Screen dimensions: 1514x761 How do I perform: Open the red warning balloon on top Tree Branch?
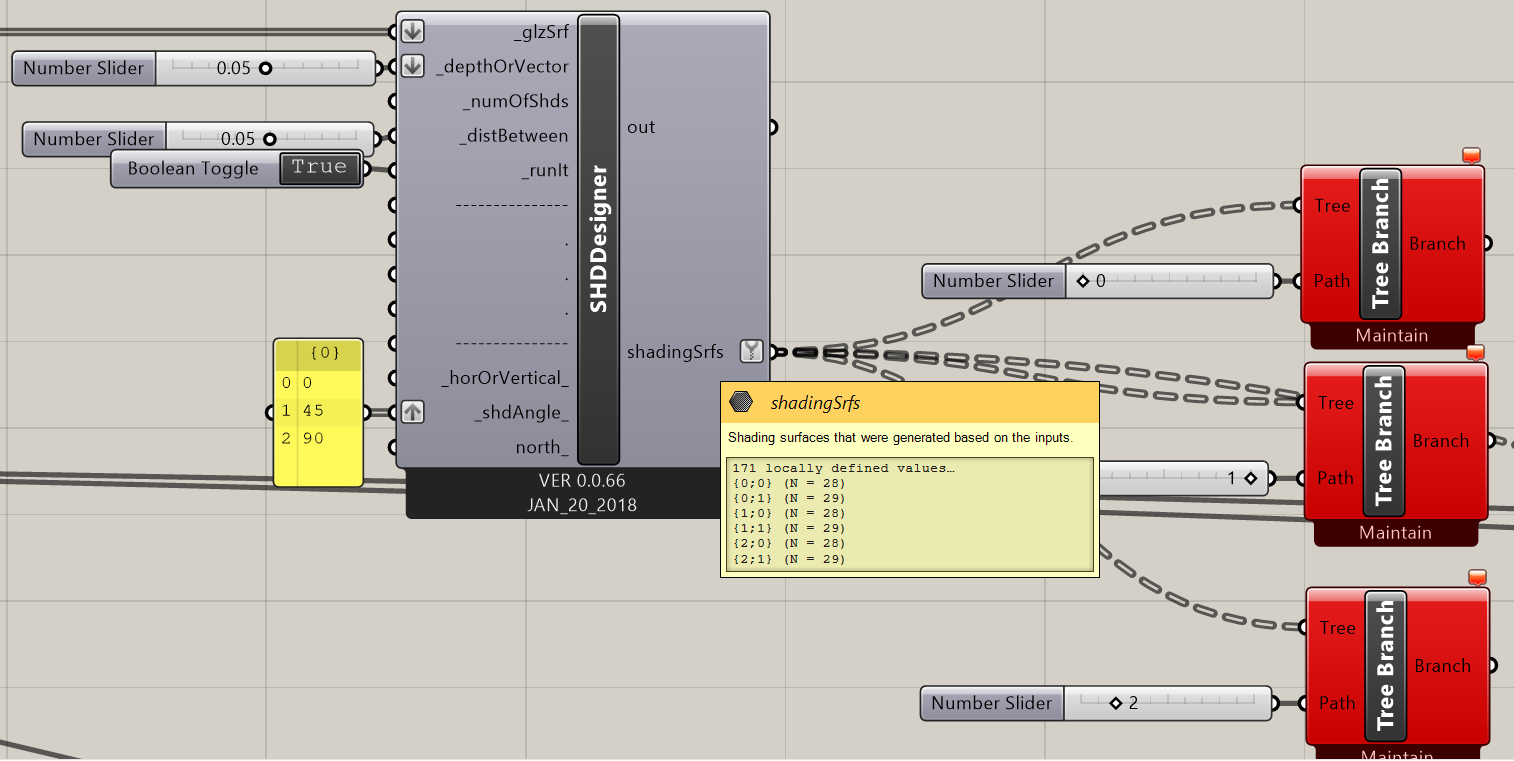point(1471,155)
